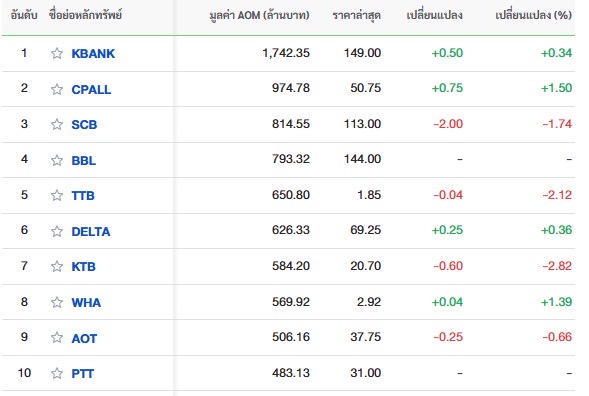Screen dimensions: 589x396
Task: Open the DELTA stock link
Action: [91, 232]
